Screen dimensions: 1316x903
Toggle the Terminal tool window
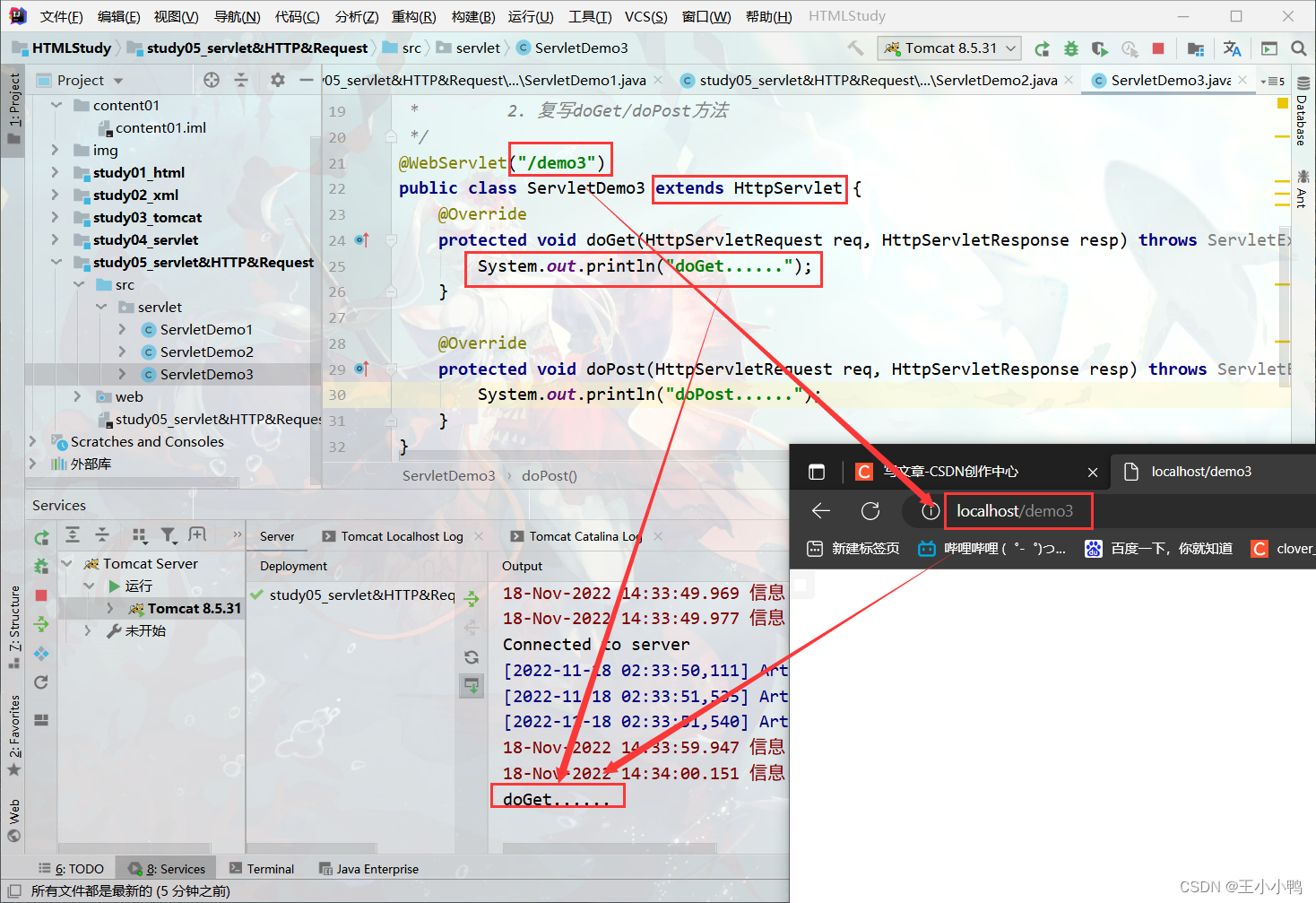tap(263, 867)
